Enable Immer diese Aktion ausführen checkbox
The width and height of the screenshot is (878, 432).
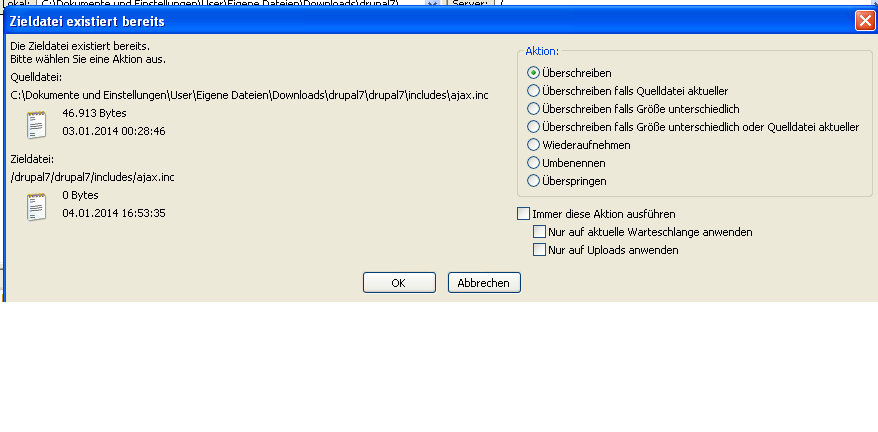pyautogui.click(x=523, y=214)
